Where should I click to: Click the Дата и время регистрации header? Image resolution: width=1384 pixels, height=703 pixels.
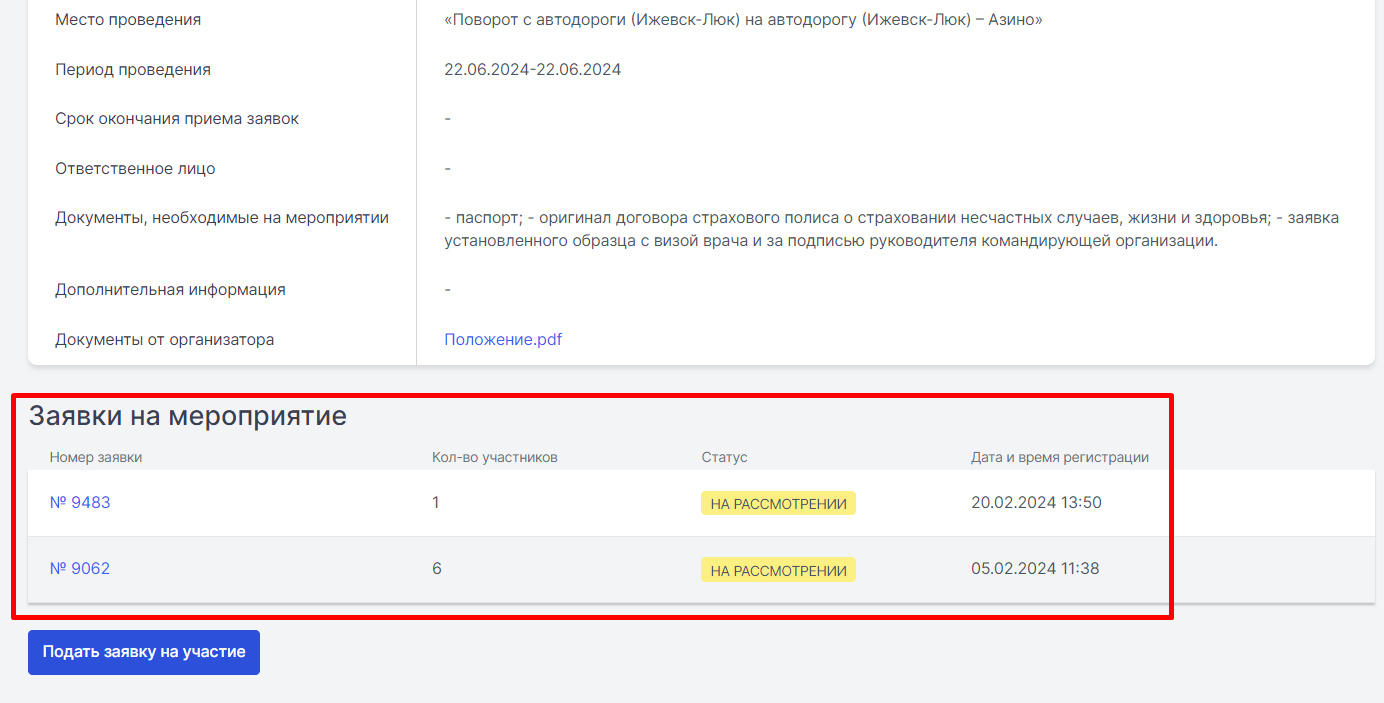point(1060,457)
